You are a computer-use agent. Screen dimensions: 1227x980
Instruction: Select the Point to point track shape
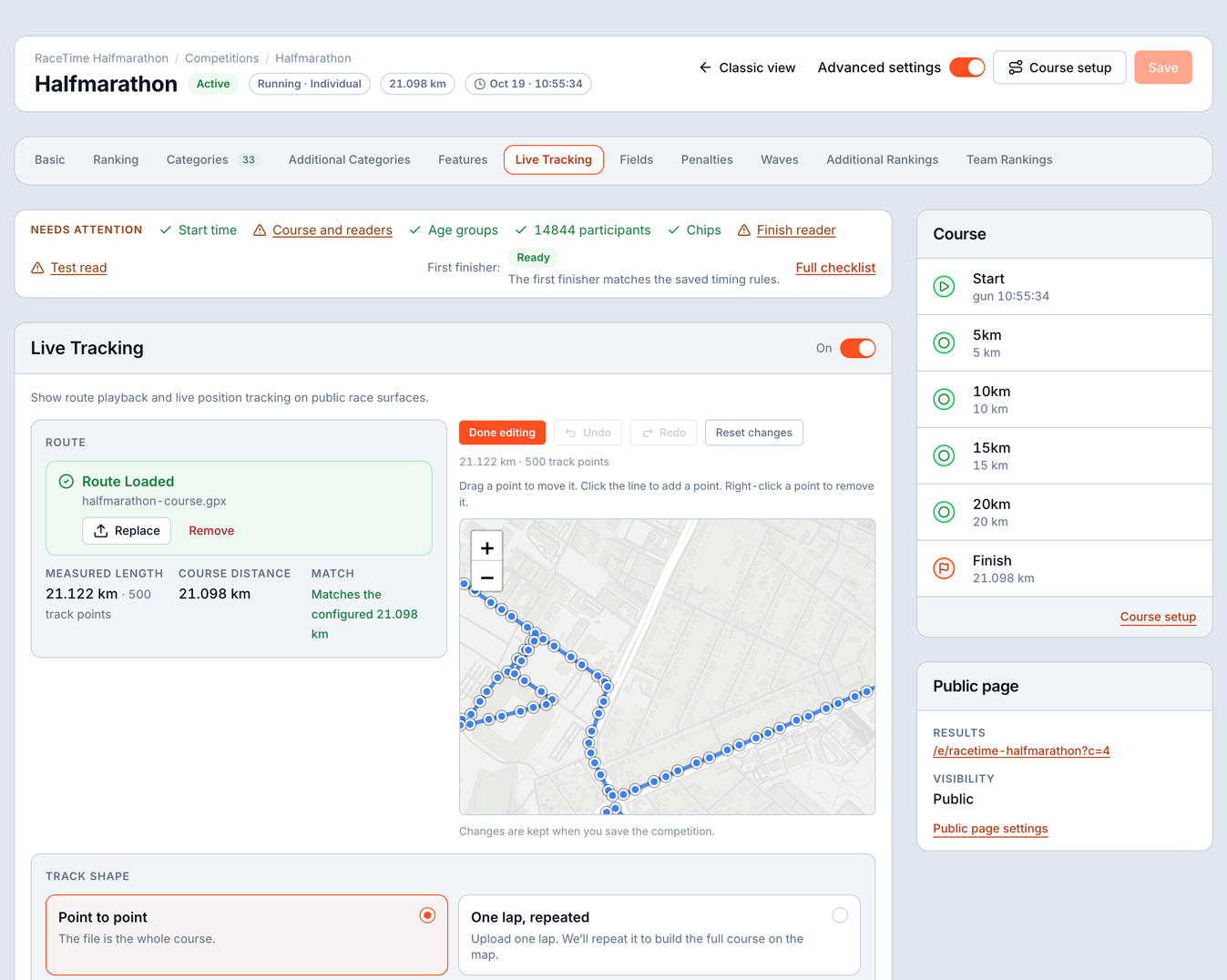(x=247, y=934)
